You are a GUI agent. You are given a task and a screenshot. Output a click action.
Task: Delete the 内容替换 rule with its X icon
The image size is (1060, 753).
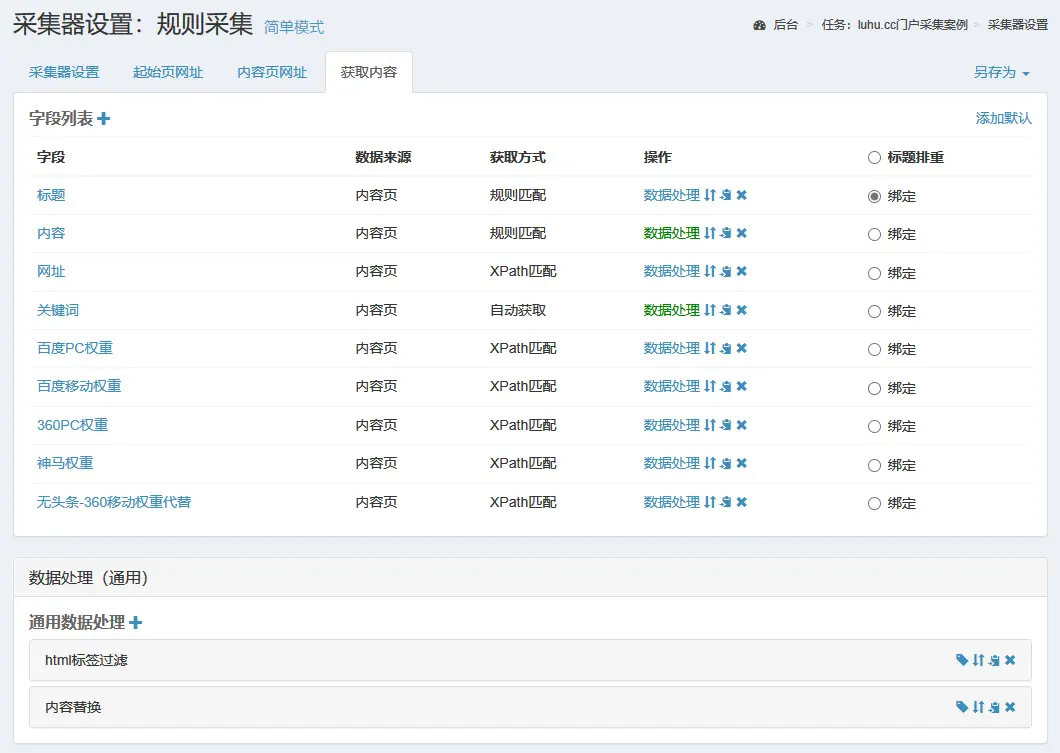[x=1010, y=707]
